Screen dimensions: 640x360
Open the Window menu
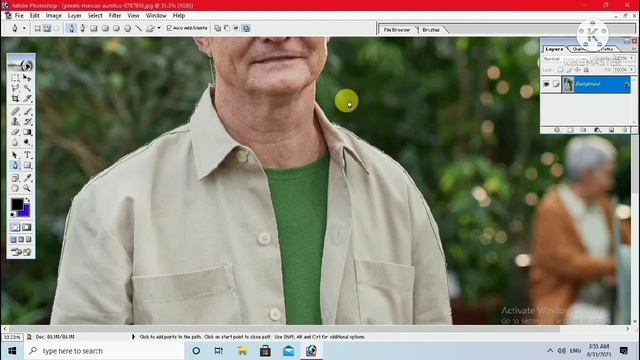(x=156, y=16)
